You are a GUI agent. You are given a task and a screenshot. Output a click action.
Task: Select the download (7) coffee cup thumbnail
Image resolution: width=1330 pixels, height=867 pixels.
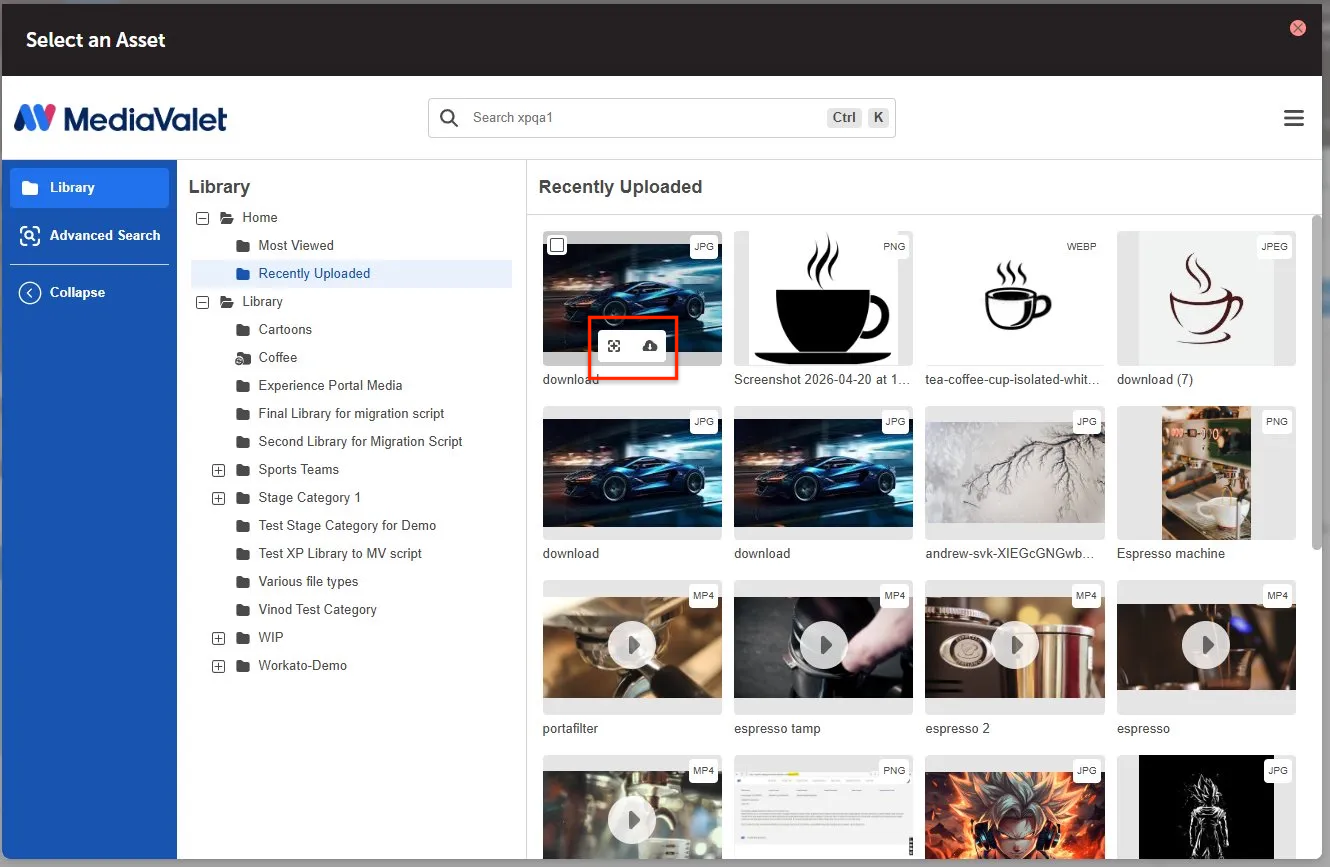pos(1206,298)
